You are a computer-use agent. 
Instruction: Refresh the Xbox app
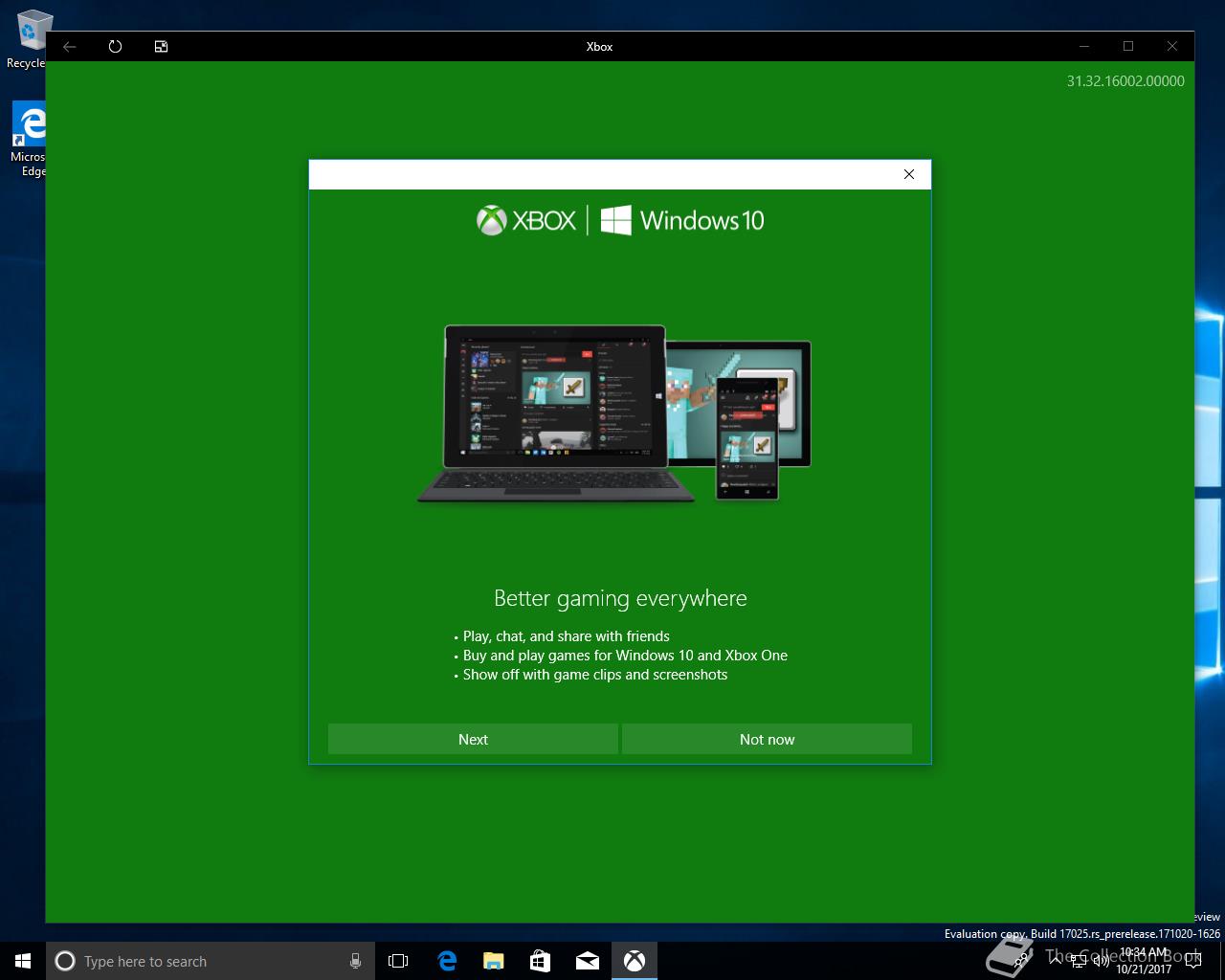click(x=116, y=46)
